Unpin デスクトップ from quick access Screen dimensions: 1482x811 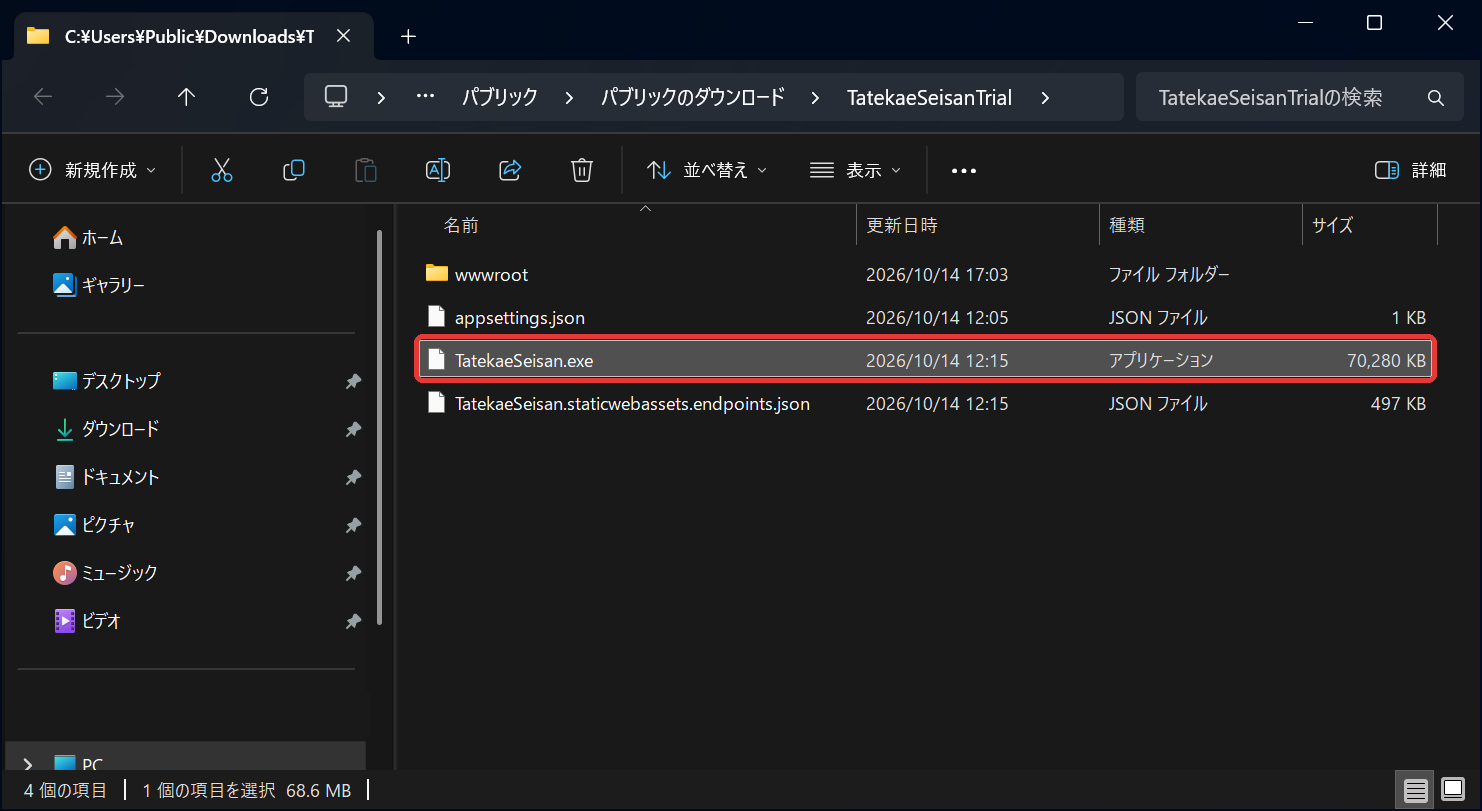click(353, 381)
